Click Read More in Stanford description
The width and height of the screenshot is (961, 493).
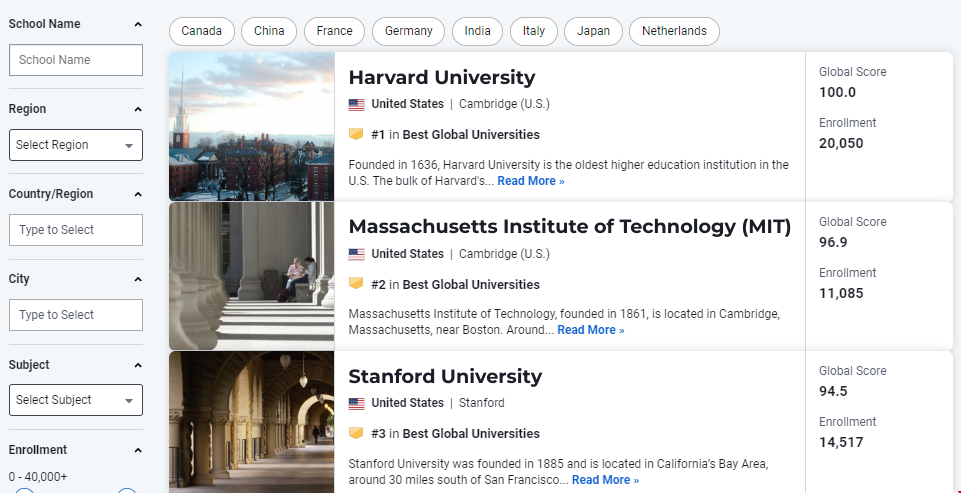606,480
